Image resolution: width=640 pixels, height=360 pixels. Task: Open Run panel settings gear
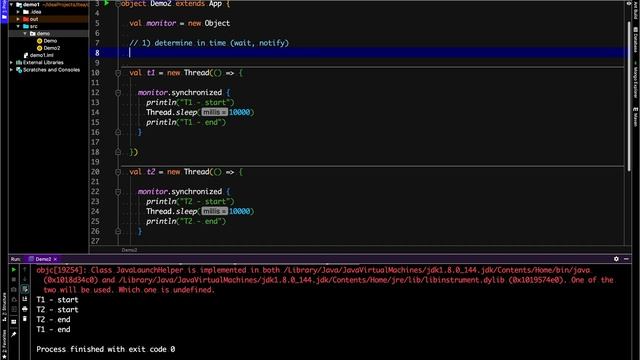pyautogui.click(x=616, y=259)
